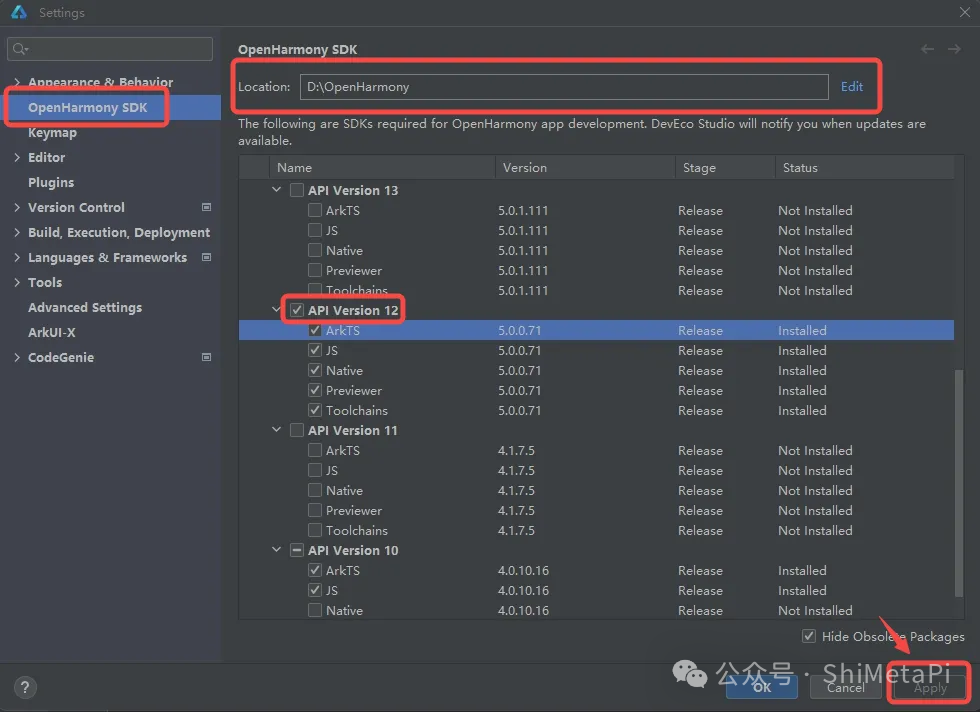Toggle the API Version 10 checkbox

297,550
